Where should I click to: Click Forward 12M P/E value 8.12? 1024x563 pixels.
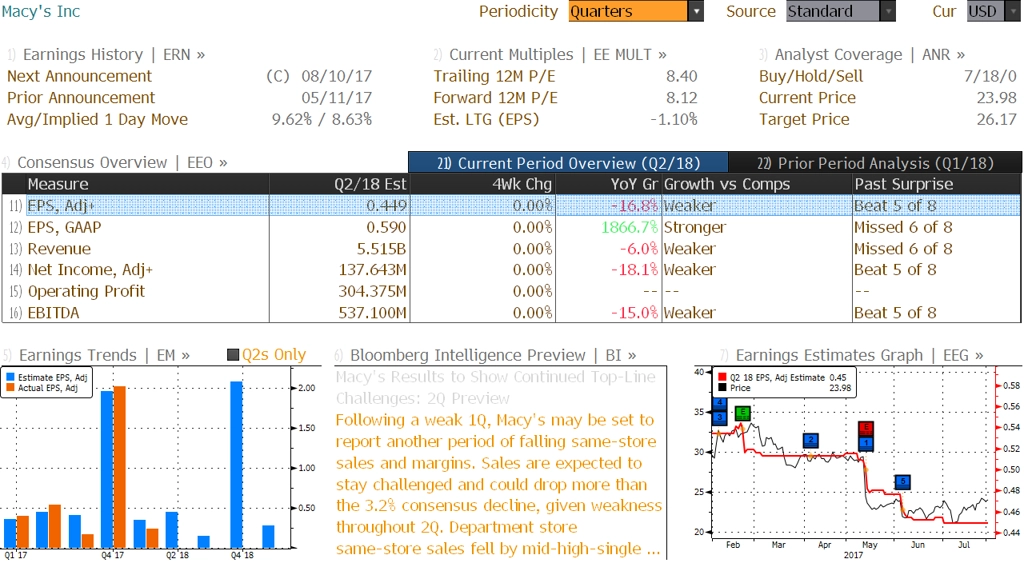pyautogui.click(x=682, y=98)
